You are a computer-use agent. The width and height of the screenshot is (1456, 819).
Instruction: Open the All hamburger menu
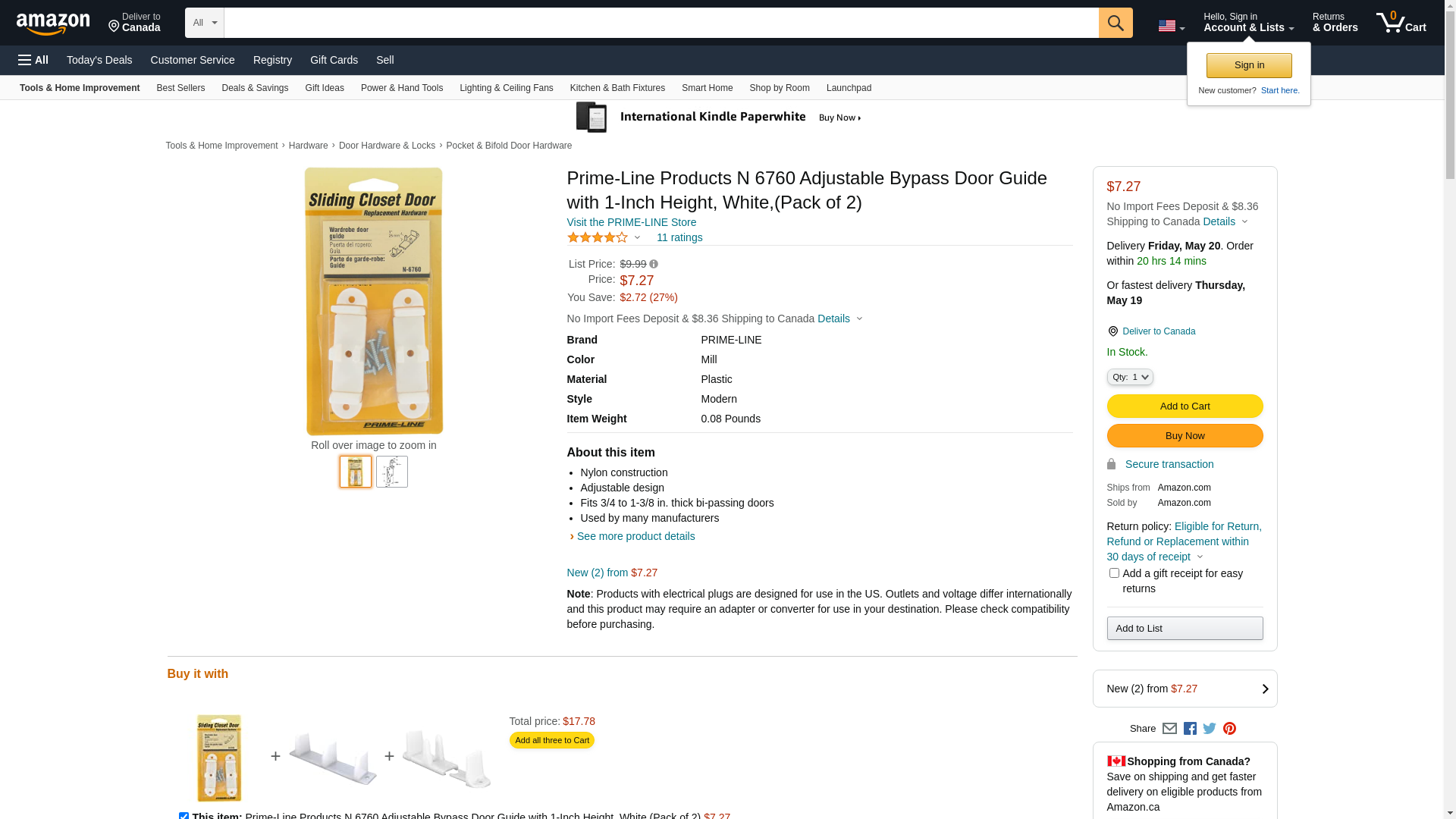(x=33, y=60)
